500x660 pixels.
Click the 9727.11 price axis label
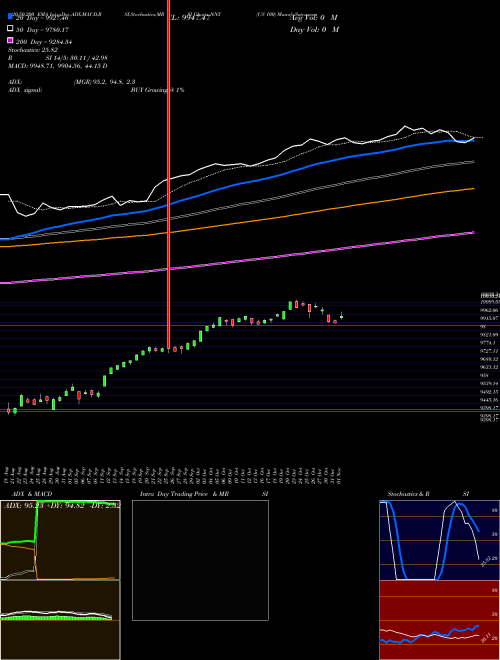[490, 351]
